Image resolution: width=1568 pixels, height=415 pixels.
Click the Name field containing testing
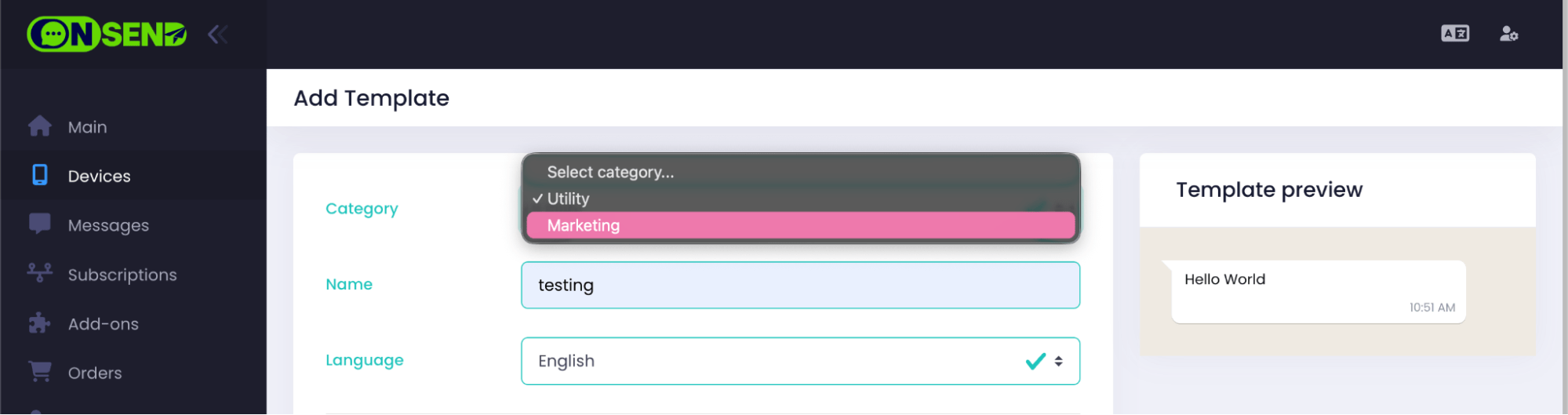(801, 286)
